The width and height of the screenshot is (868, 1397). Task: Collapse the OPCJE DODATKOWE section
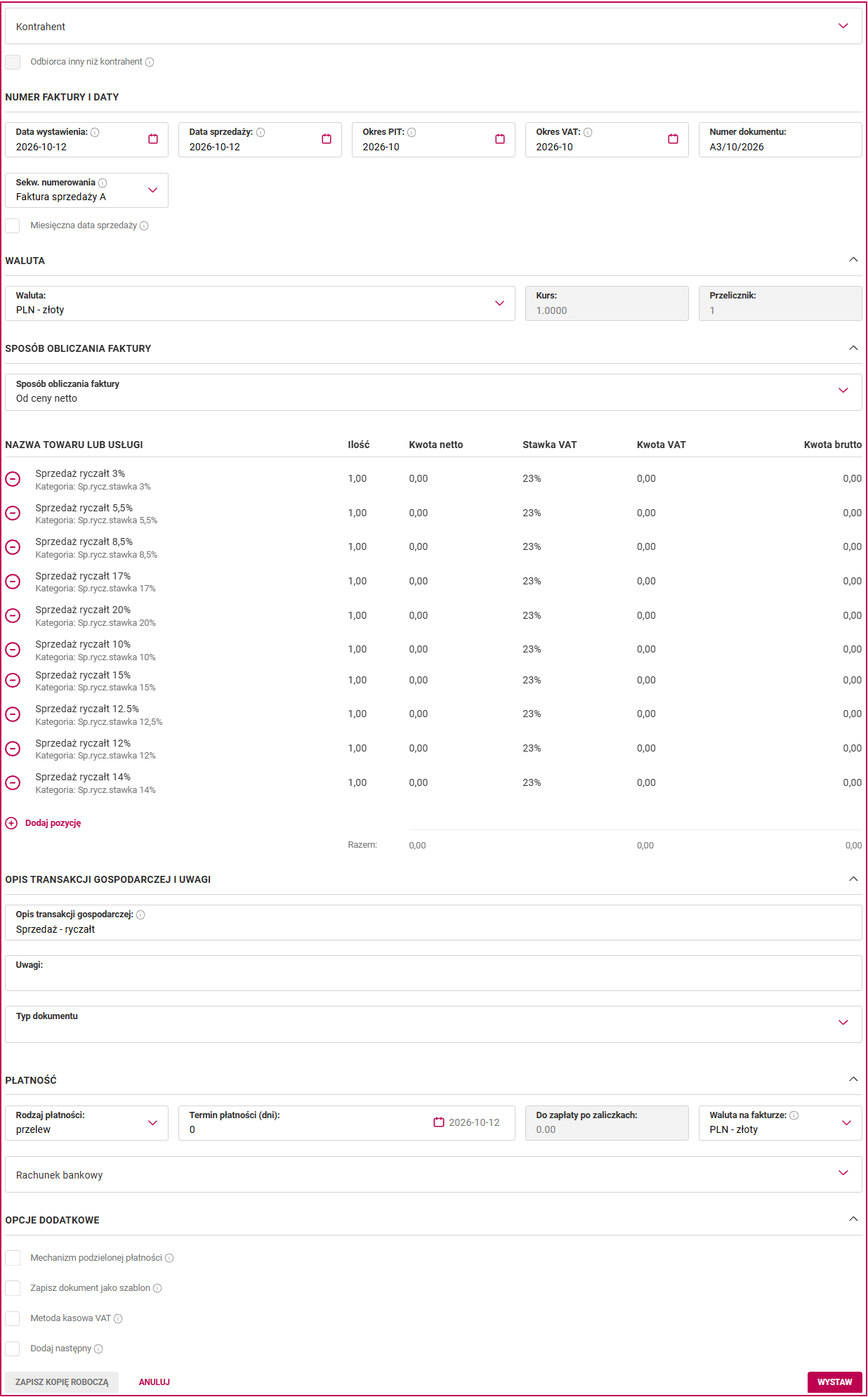click(853, 1219)
